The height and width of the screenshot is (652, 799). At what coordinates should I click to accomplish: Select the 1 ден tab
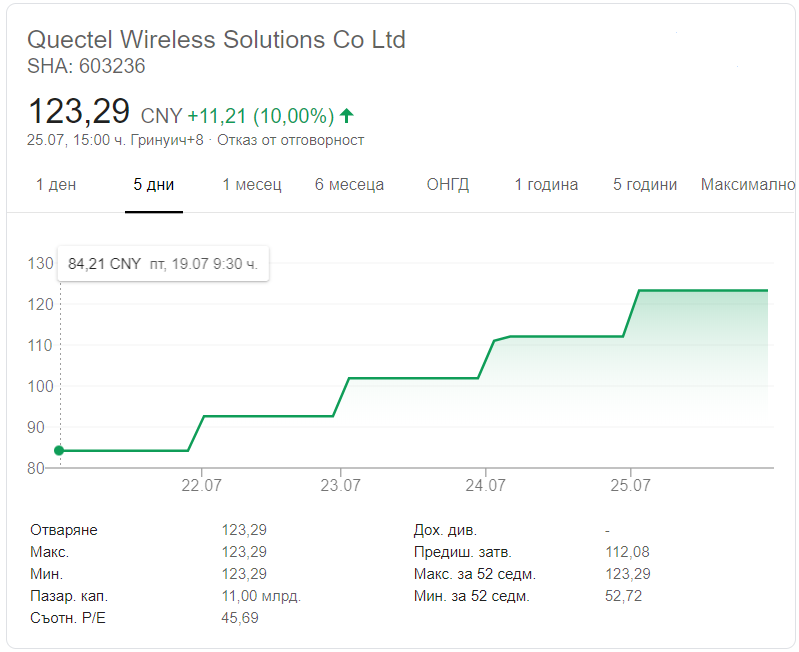[x=56, y=184]
